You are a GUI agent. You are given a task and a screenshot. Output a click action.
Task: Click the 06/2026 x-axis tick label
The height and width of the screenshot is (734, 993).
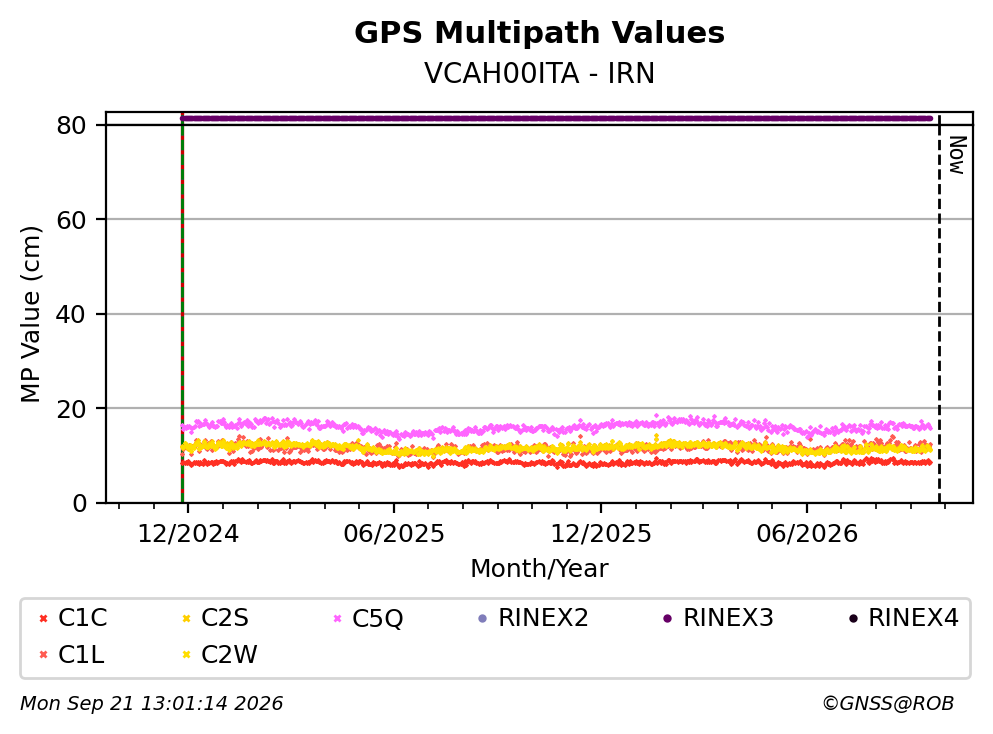point(807,534)
